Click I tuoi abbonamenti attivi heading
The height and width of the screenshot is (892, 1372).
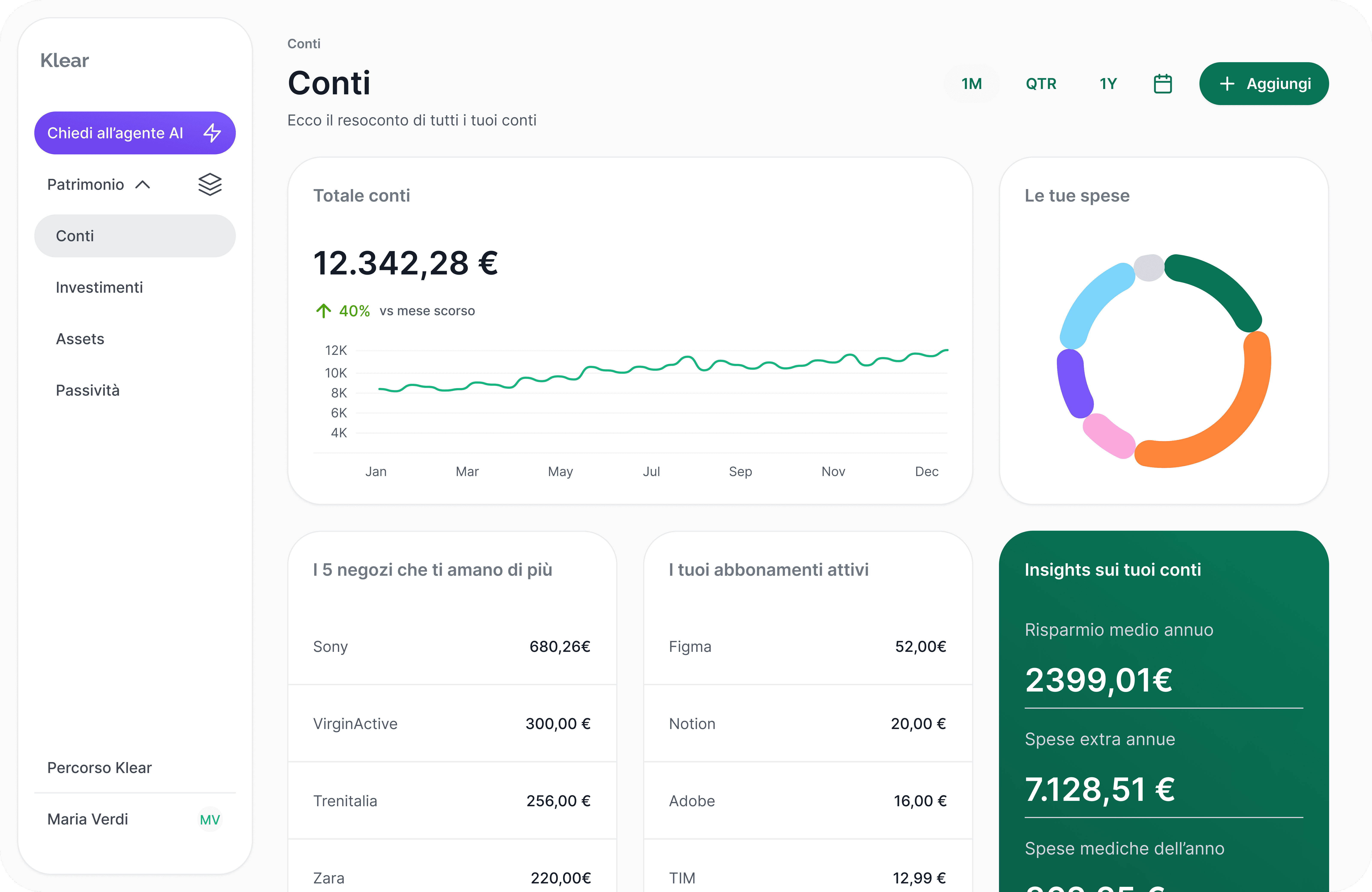click(769, 570)
